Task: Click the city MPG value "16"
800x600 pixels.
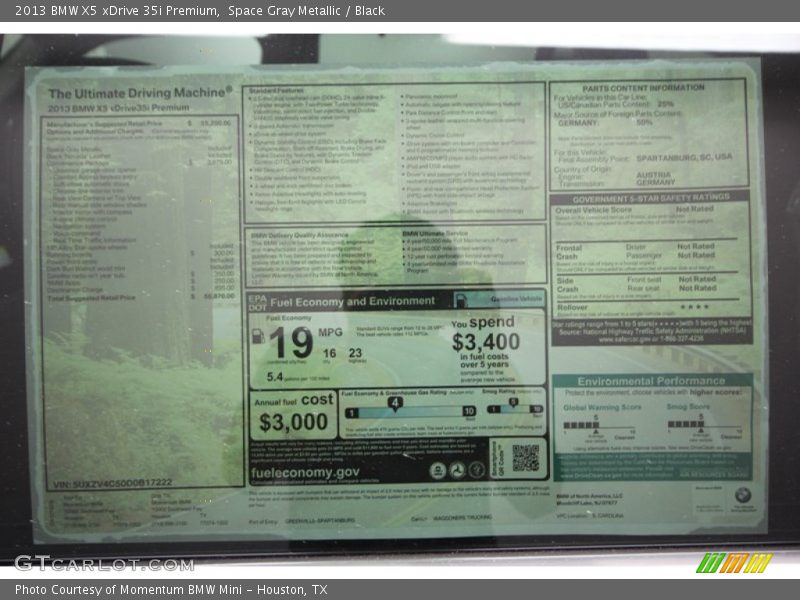Action: (329, 353)
